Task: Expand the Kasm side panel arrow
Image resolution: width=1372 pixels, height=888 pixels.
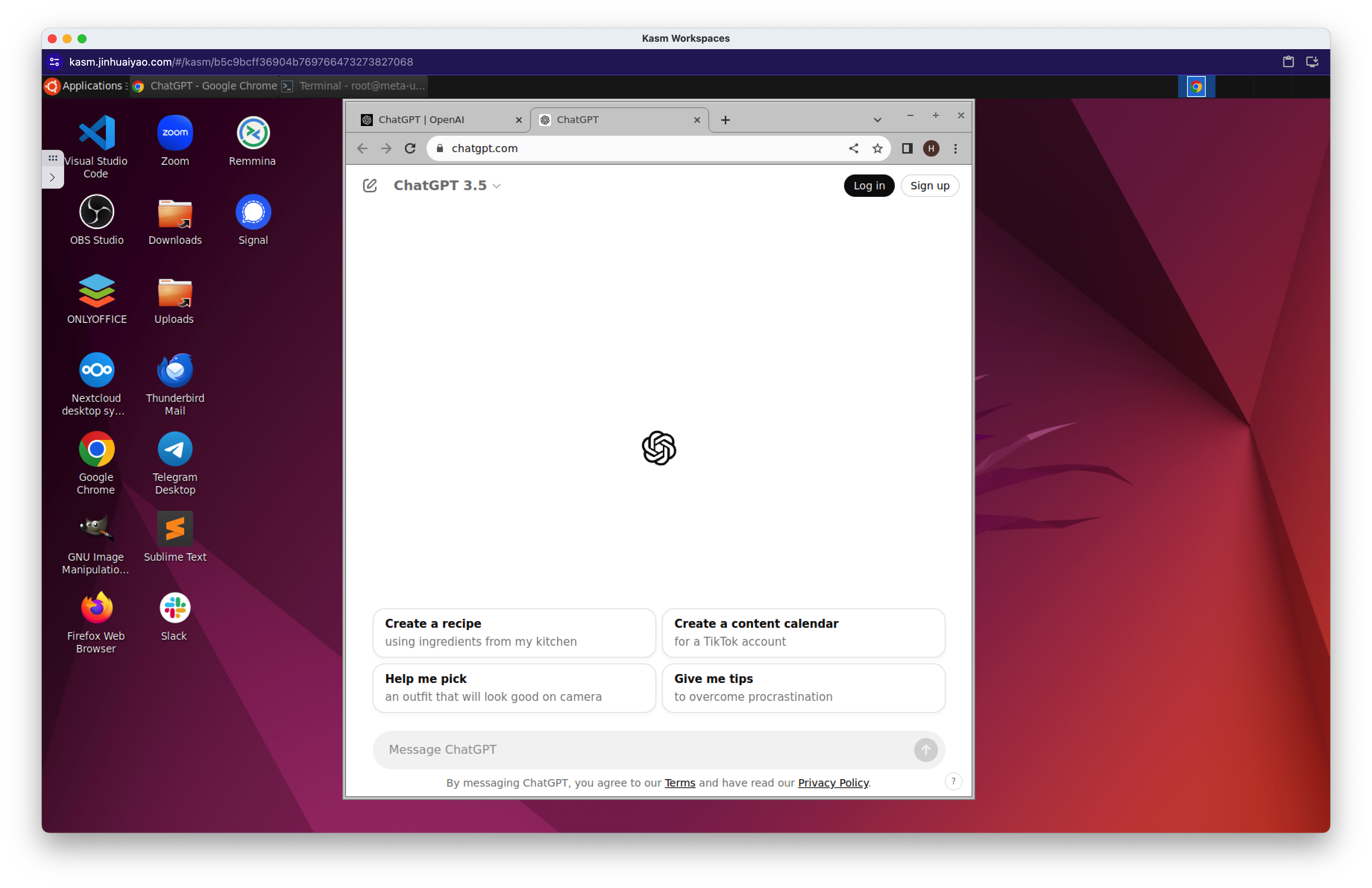Action: coord(53,177)
